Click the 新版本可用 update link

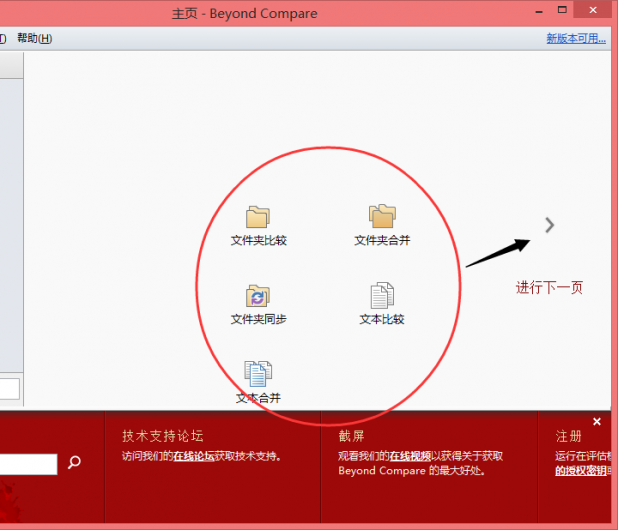pyautogui.click(x=576, y=39)
